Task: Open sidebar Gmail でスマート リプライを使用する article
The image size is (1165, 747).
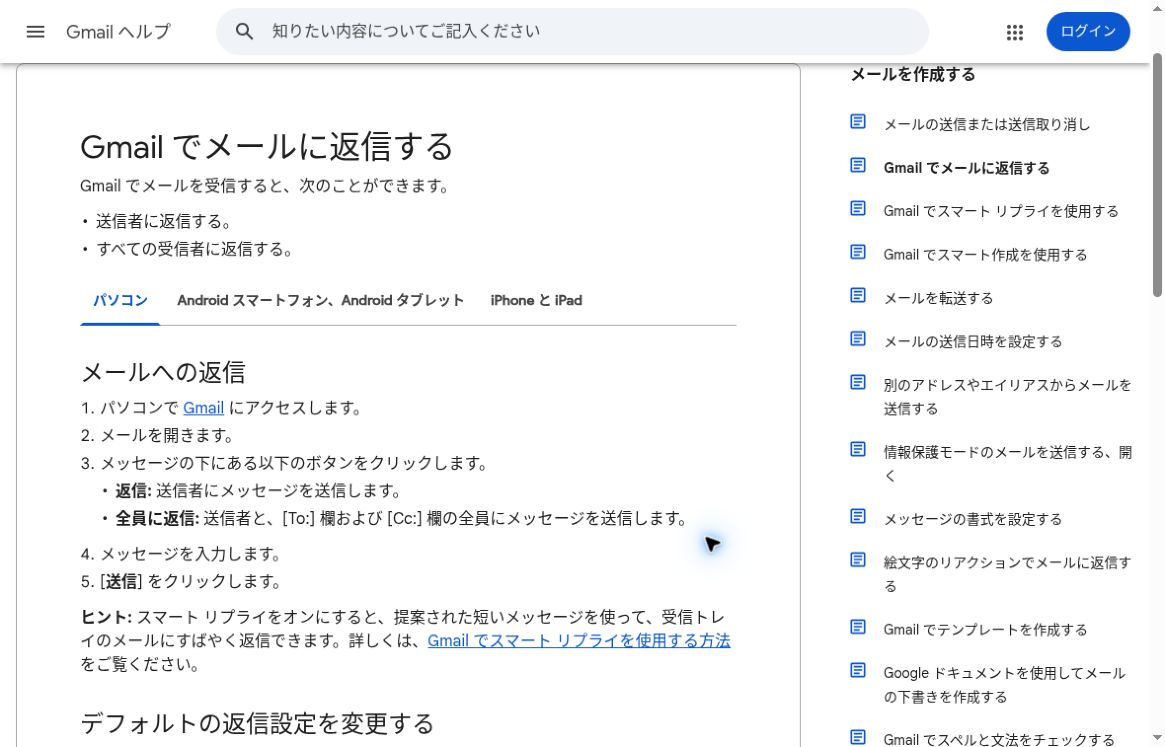Action: click(1001, 211)
